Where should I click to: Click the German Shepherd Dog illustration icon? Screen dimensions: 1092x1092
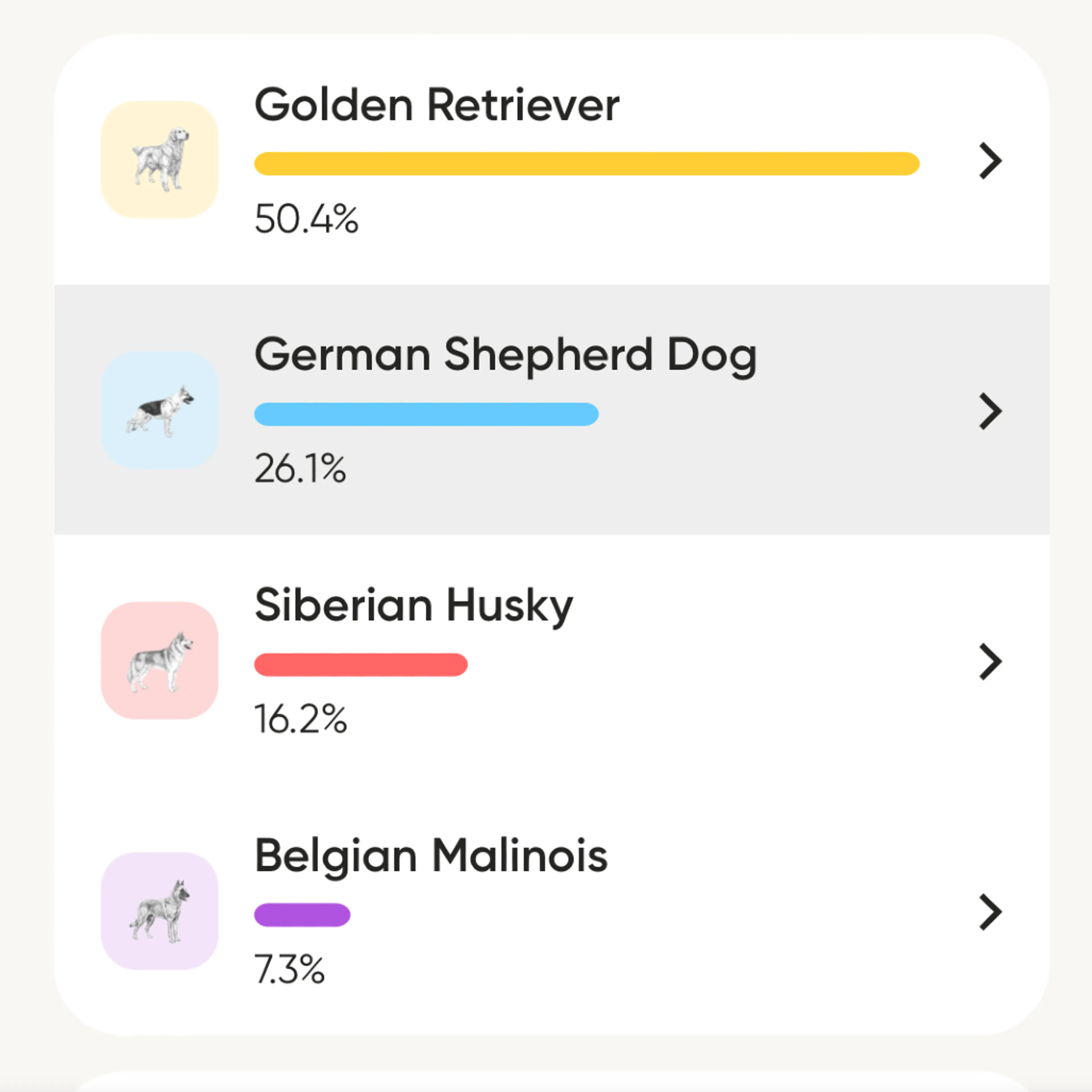click(160, 410)
